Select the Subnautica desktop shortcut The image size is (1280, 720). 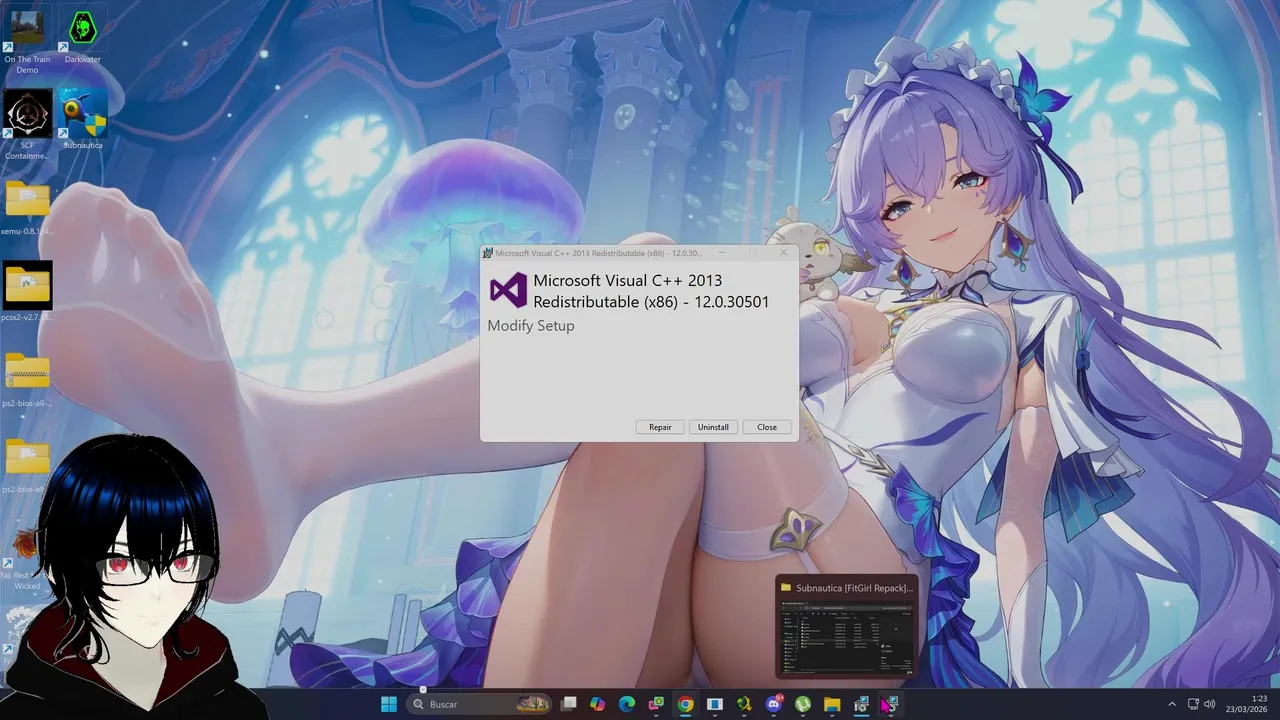coord(83,120)
